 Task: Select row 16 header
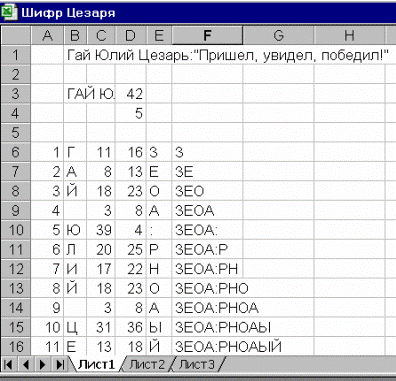click(x=16, y=347)
